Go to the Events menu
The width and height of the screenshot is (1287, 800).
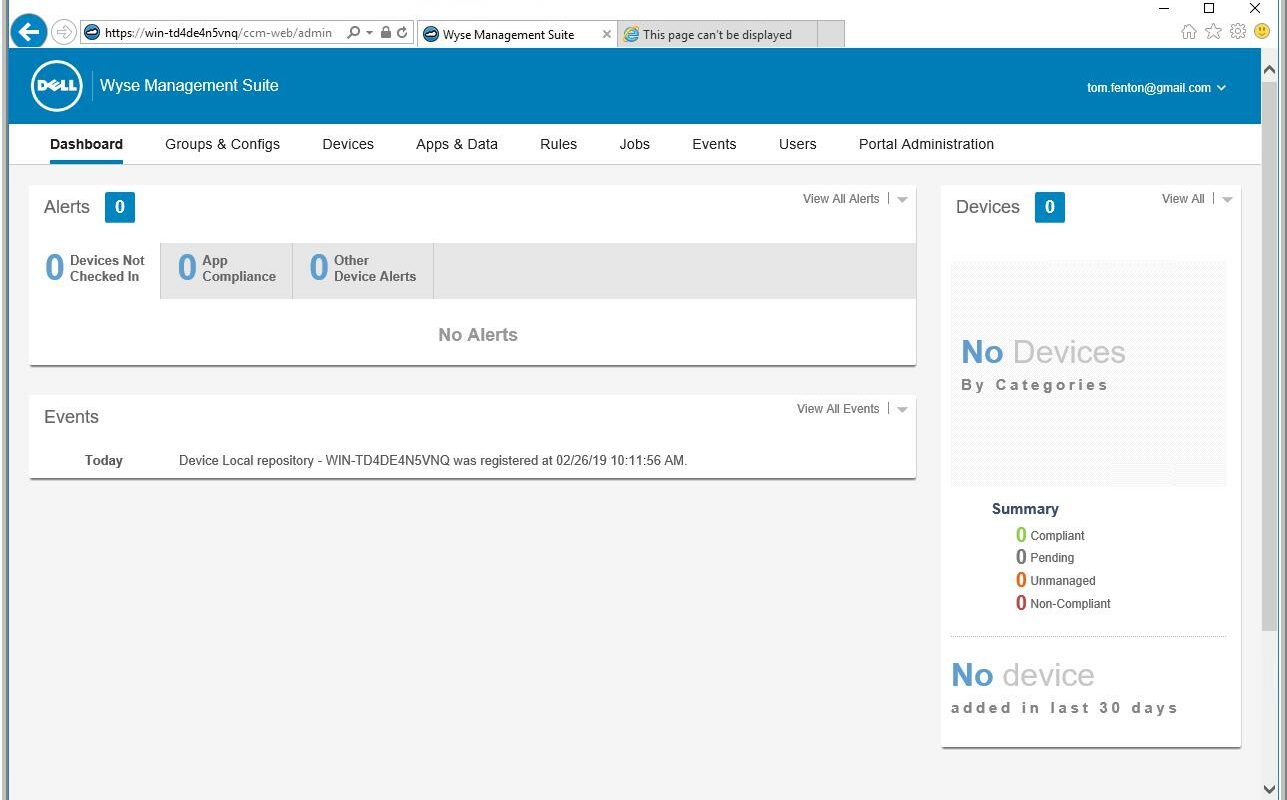714,144
